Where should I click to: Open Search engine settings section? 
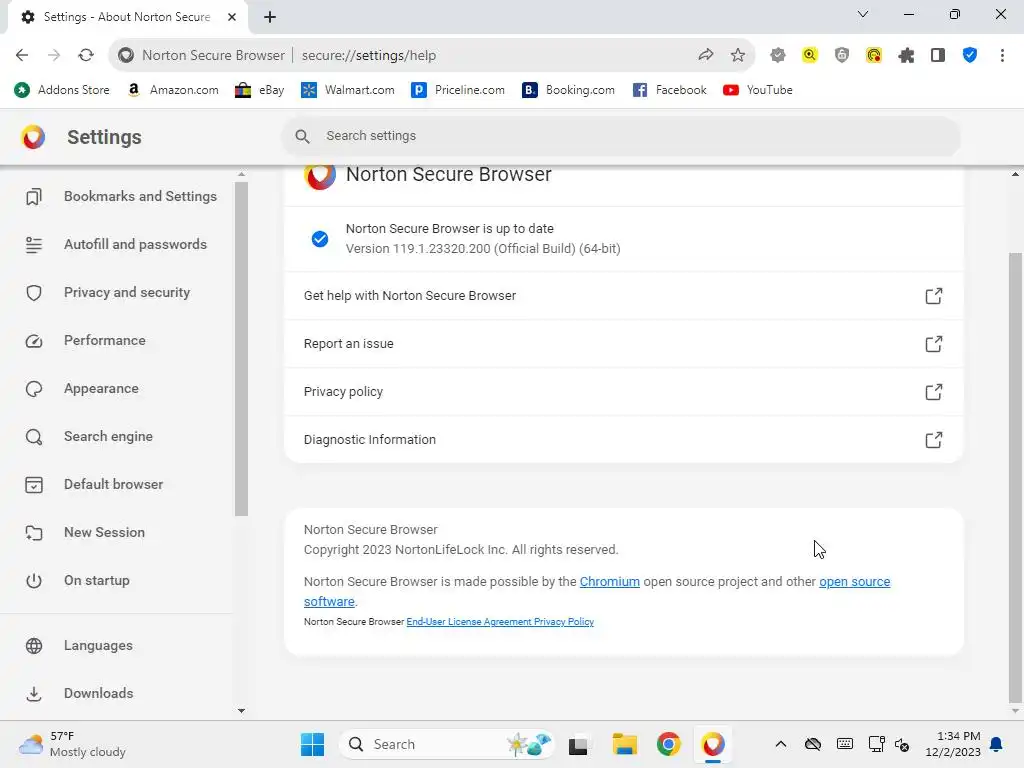tap(89, 436)
